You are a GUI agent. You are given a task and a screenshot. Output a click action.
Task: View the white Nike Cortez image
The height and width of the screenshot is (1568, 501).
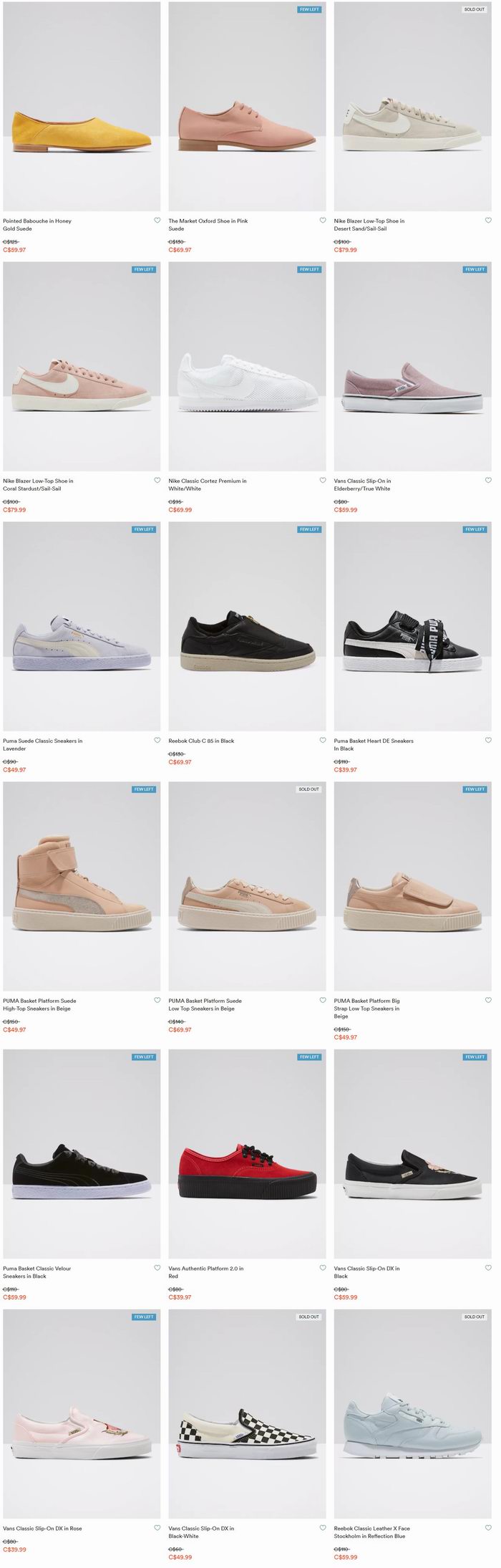(247, 366)
